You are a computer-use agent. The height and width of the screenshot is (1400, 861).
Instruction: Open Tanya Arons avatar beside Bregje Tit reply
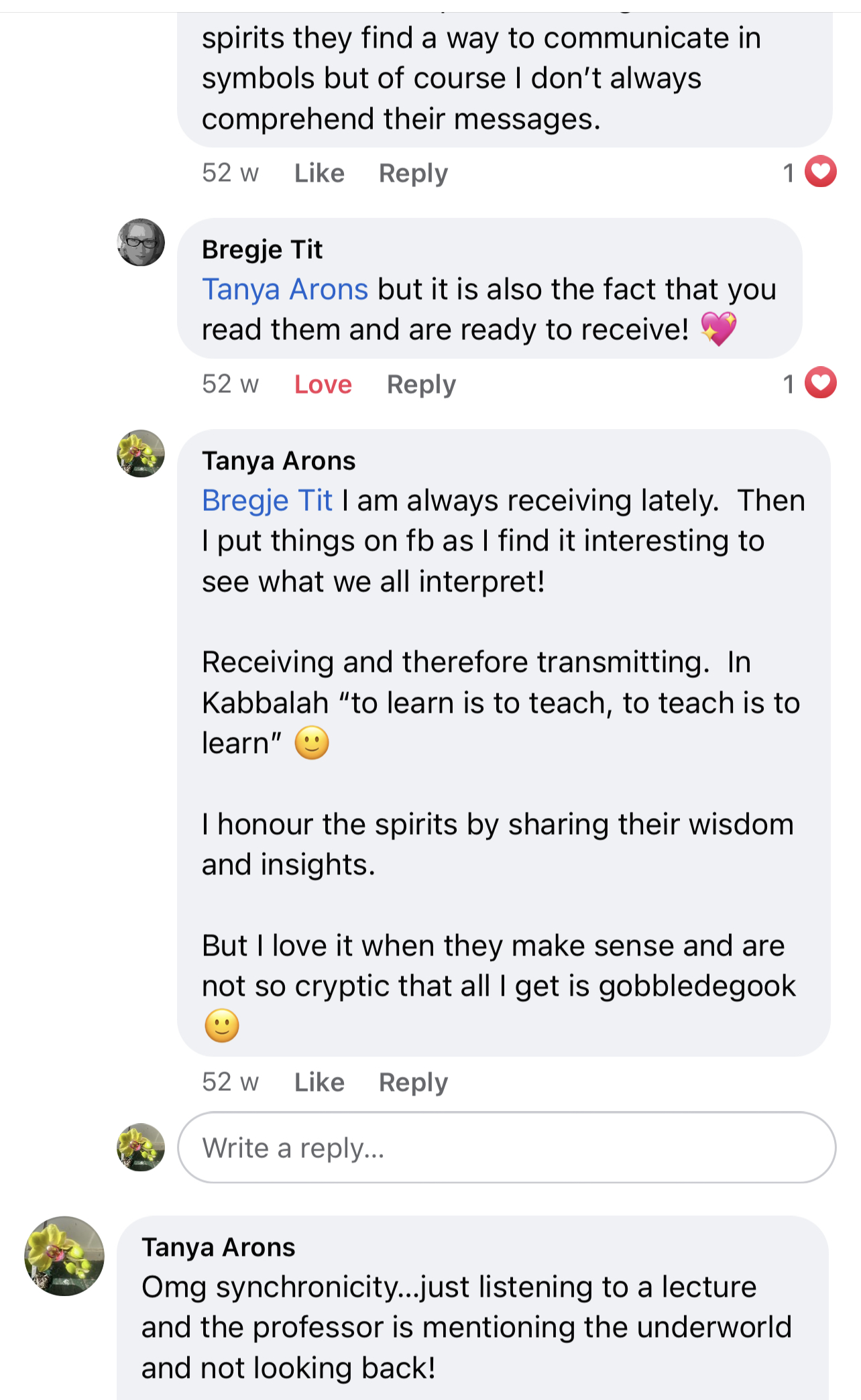(141, 453)
